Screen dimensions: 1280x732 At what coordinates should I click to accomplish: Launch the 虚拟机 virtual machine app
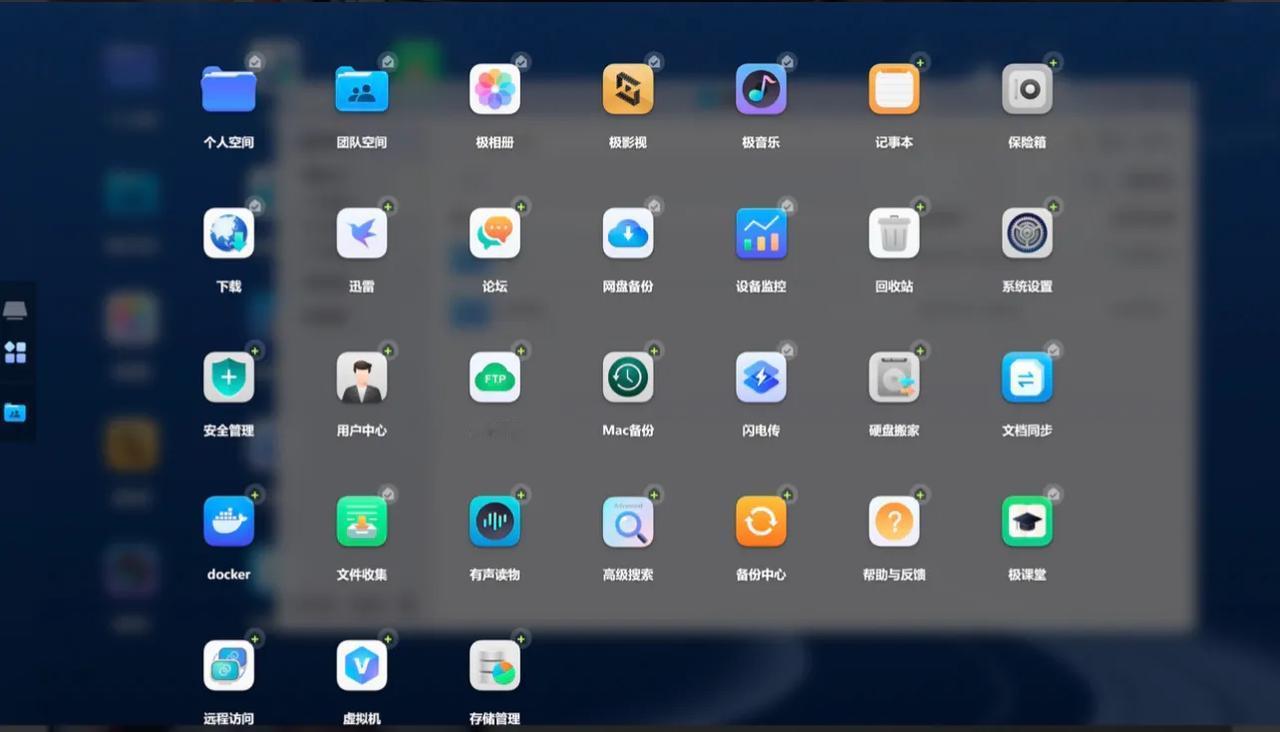362,665
